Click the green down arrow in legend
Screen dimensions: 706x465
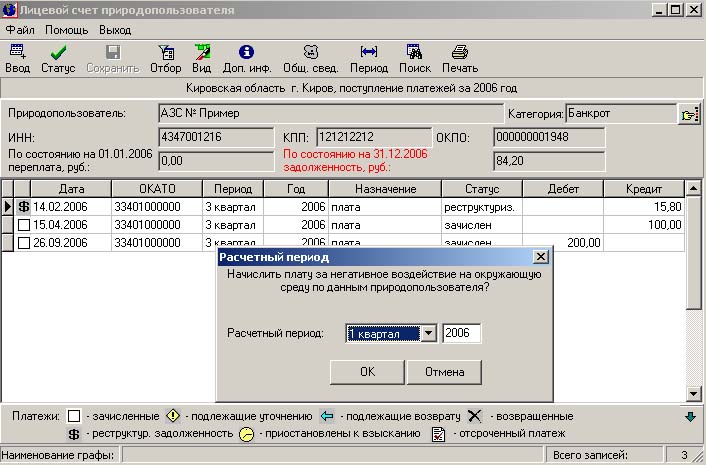[x=689, y=417]
